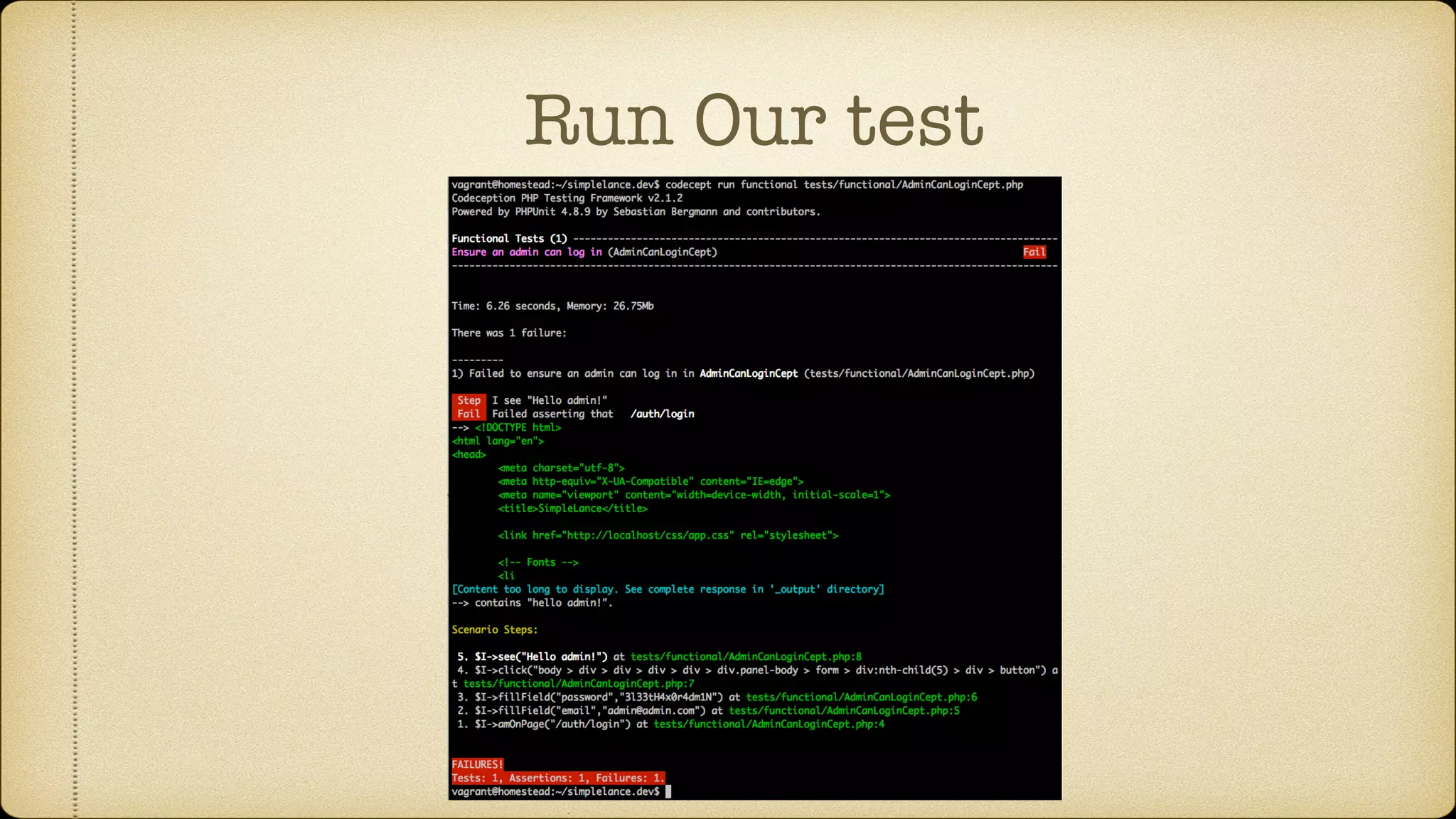Click the '<title>SimpleLance</title>' line
This screenshot has height=819, width=1456.
(x=572, y=508)
